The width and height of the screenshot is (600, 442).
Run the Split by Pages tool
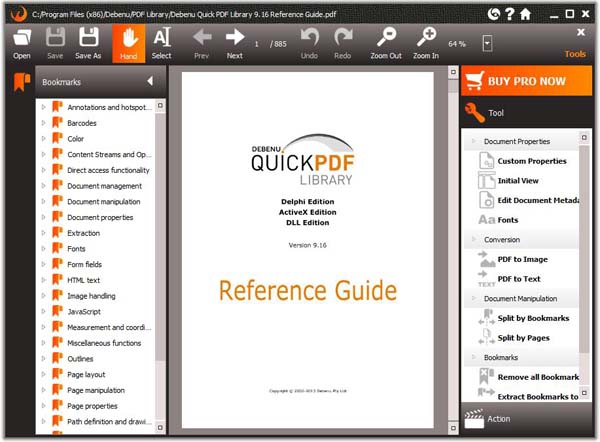tap(514, 338)
